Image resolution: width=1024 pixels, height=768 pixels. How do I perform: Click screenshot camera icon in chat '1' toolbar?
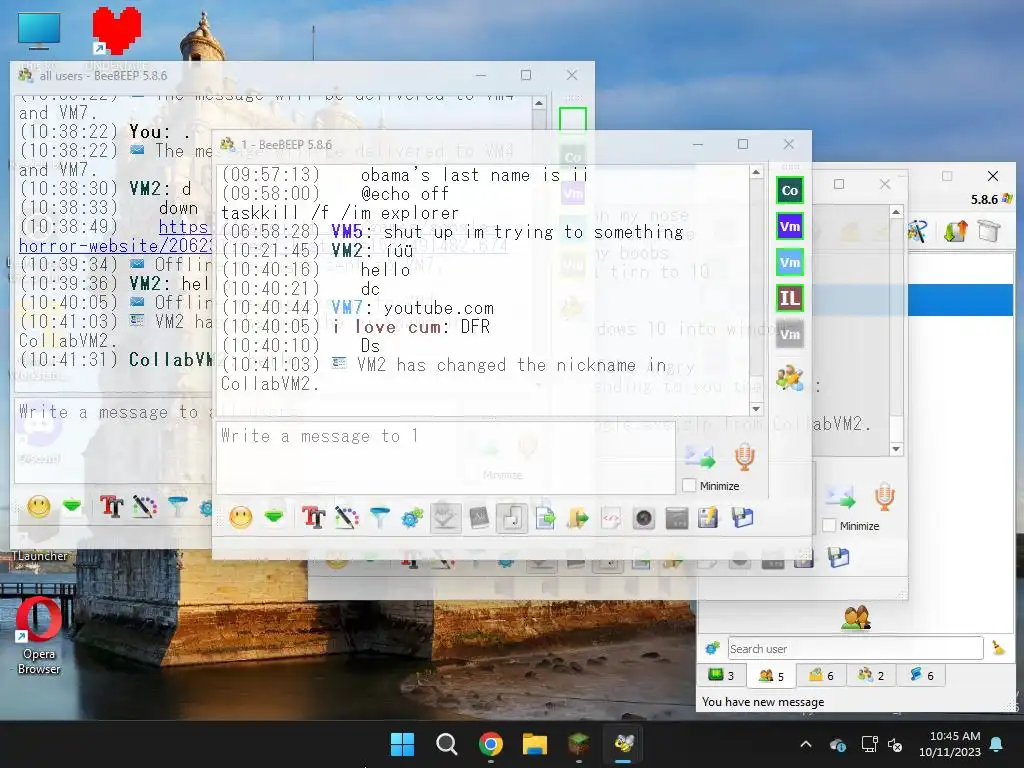tap(643, 518)
